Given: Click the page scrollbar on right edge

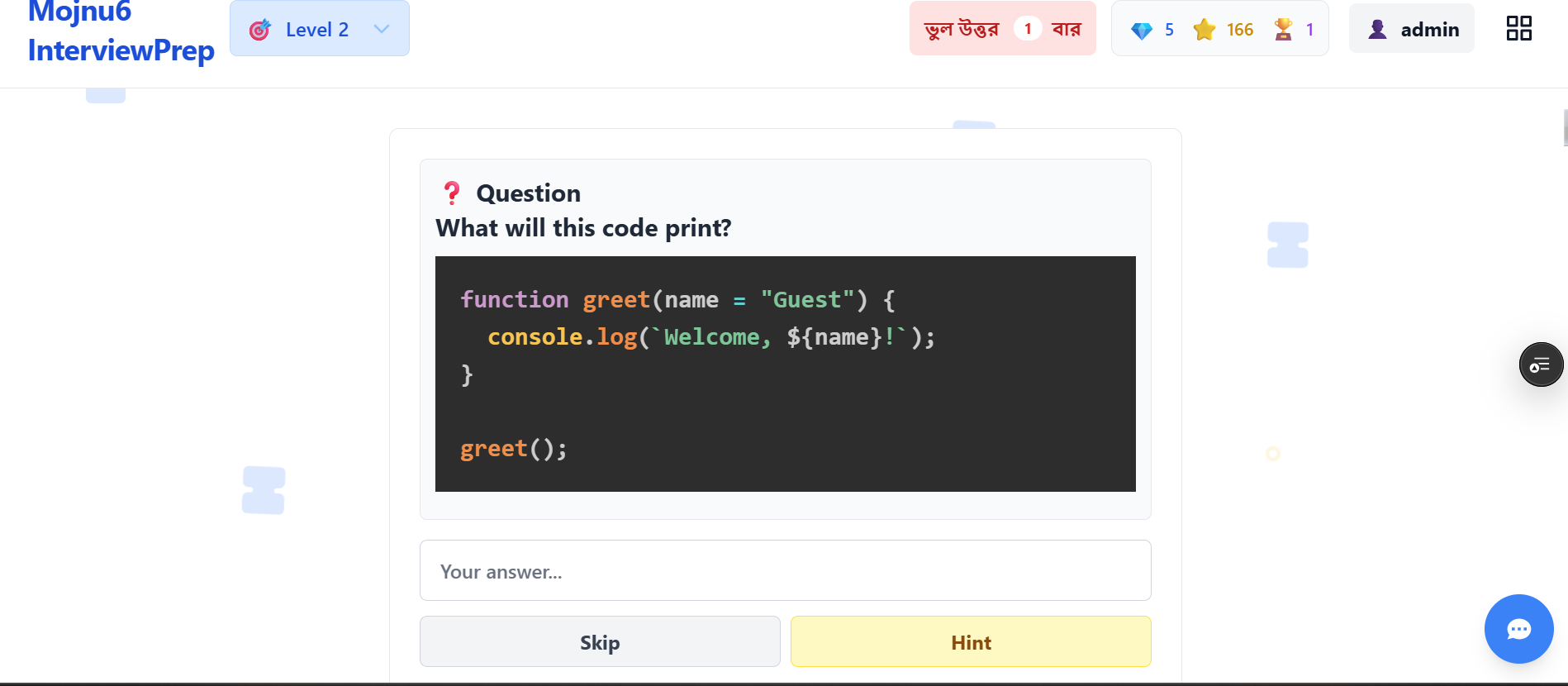Looking at the screenshot, I should 1565,128.
